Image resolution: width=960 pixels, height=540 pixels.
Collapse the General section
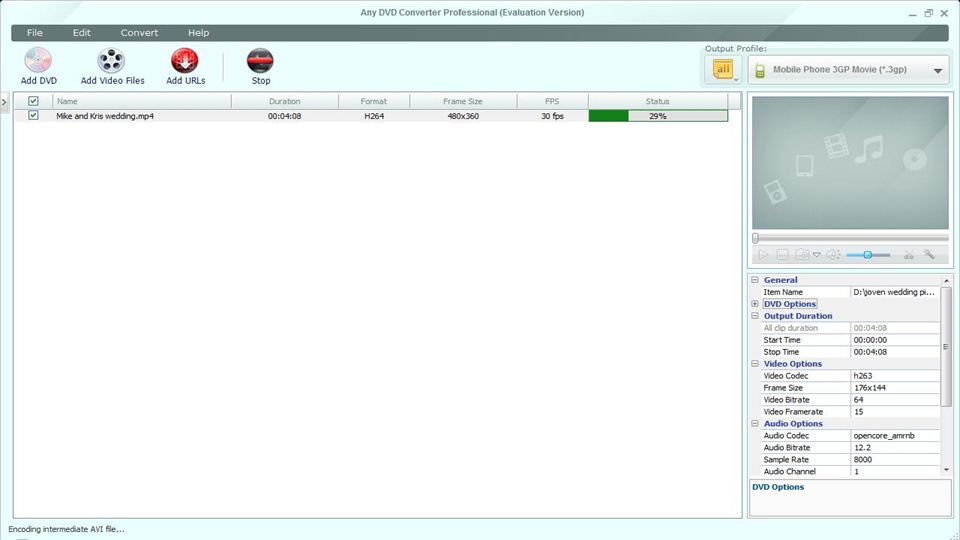pyautogui.click(x=755, y=280)
